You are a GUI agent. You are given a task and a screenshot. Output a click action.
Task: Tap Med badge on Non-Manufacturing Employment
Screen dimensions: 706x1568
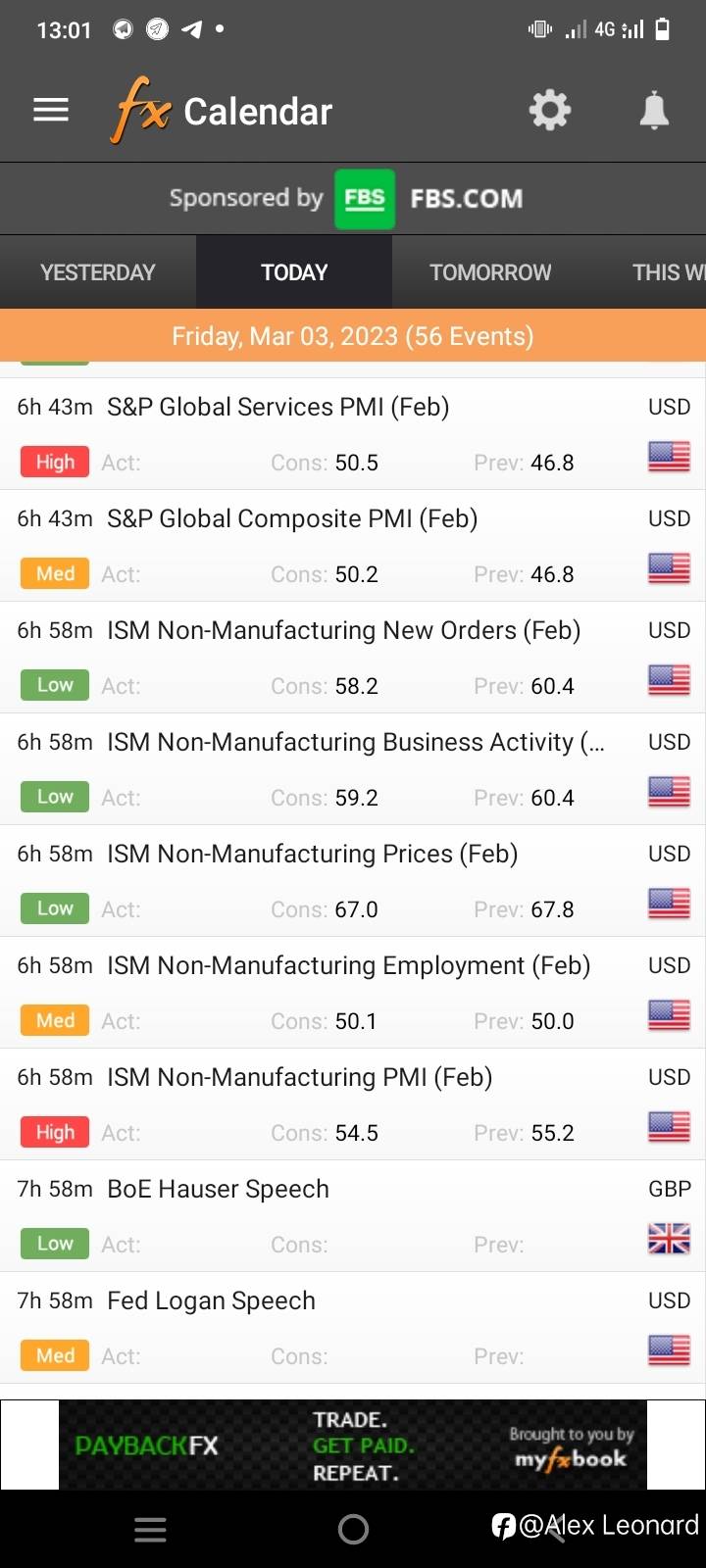[55, 1020]
